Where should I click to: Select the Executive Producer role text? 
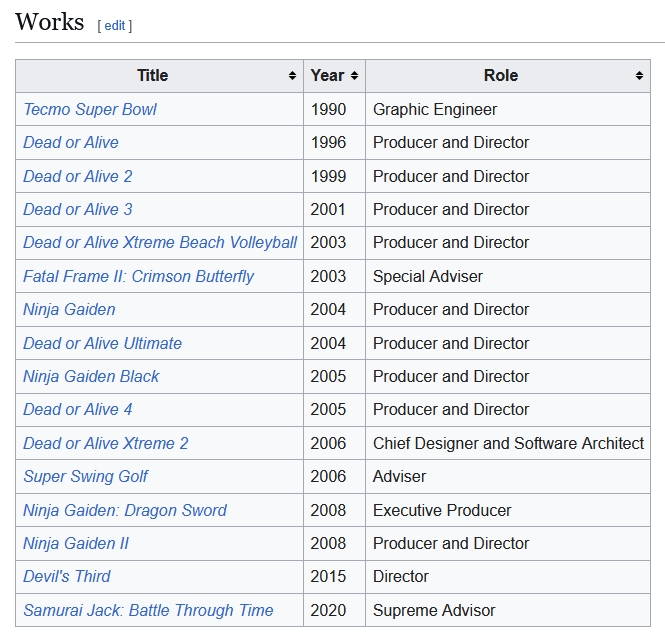pyautogui.click(x=442, y=511)
